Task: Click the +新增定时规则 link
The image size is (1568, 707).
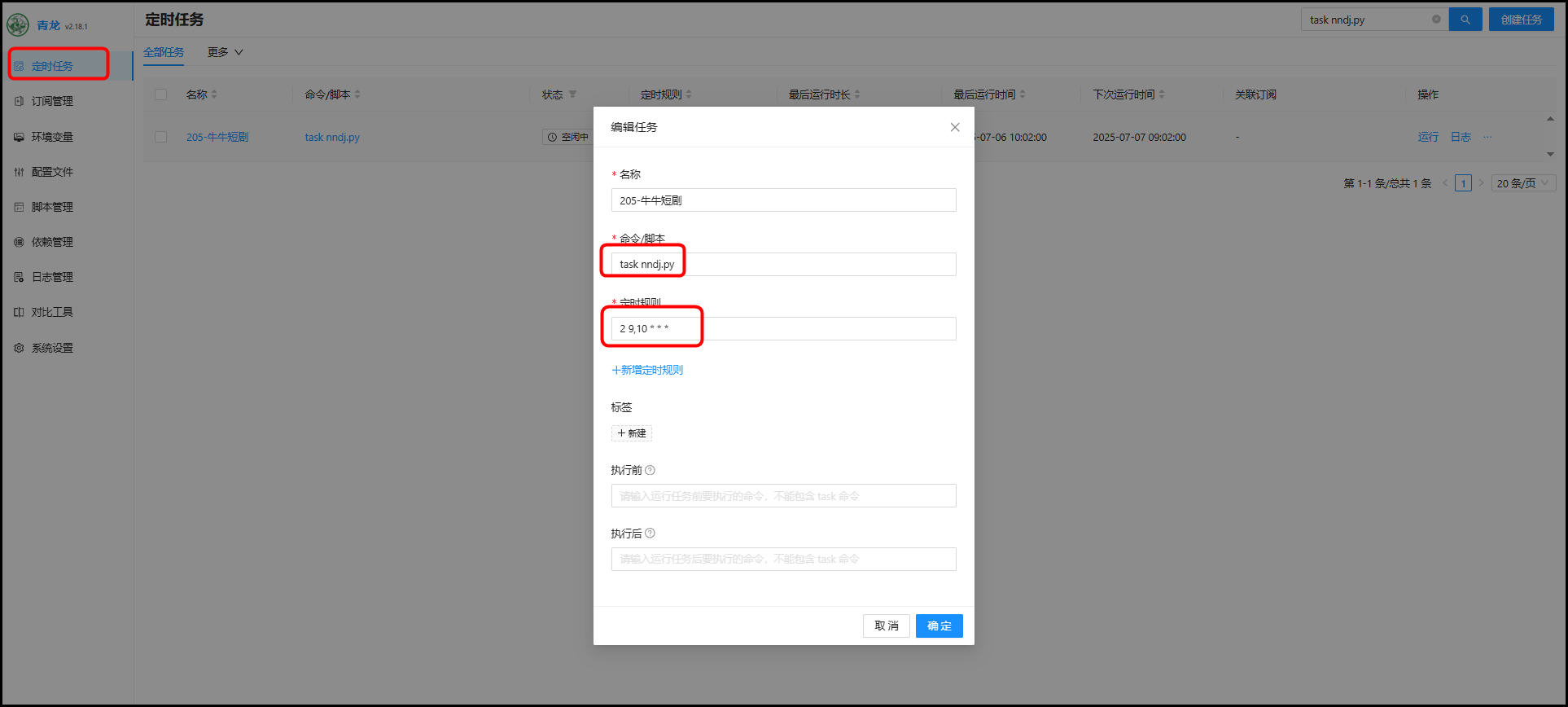Action: (647, 370)
